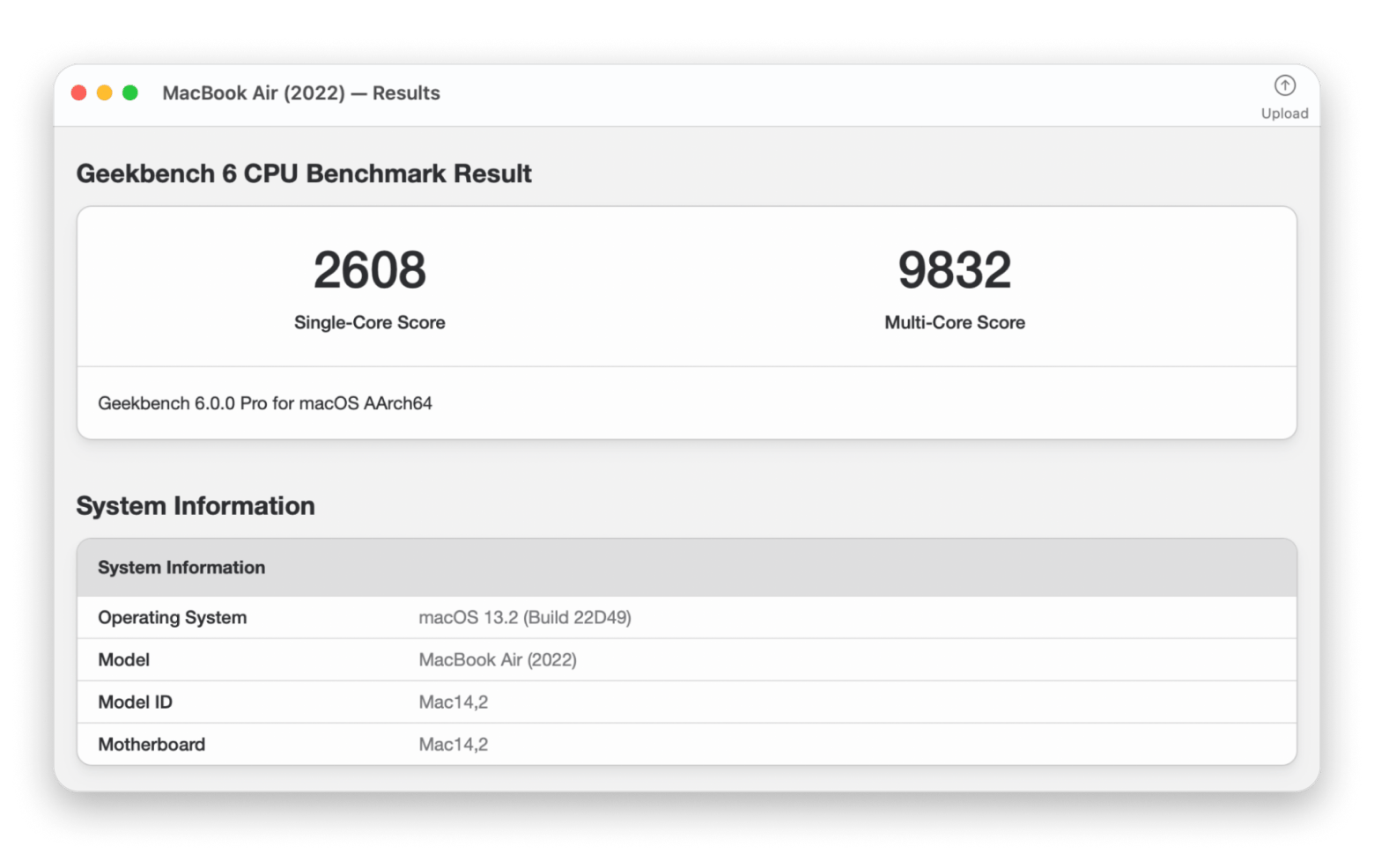Image resolution: width=1374 pixels, height=868 pixels.
Task: Click the Upload label under the toolbar icon
Action: point(1284,114)
